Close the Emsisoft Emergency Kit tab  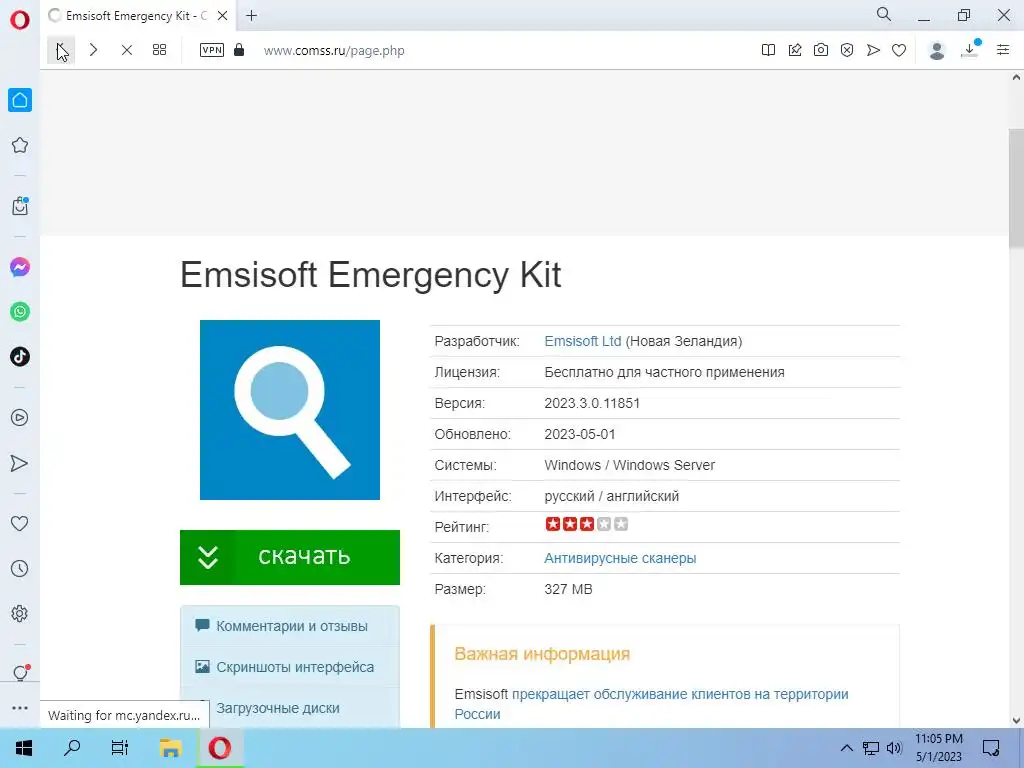(223, 16)
